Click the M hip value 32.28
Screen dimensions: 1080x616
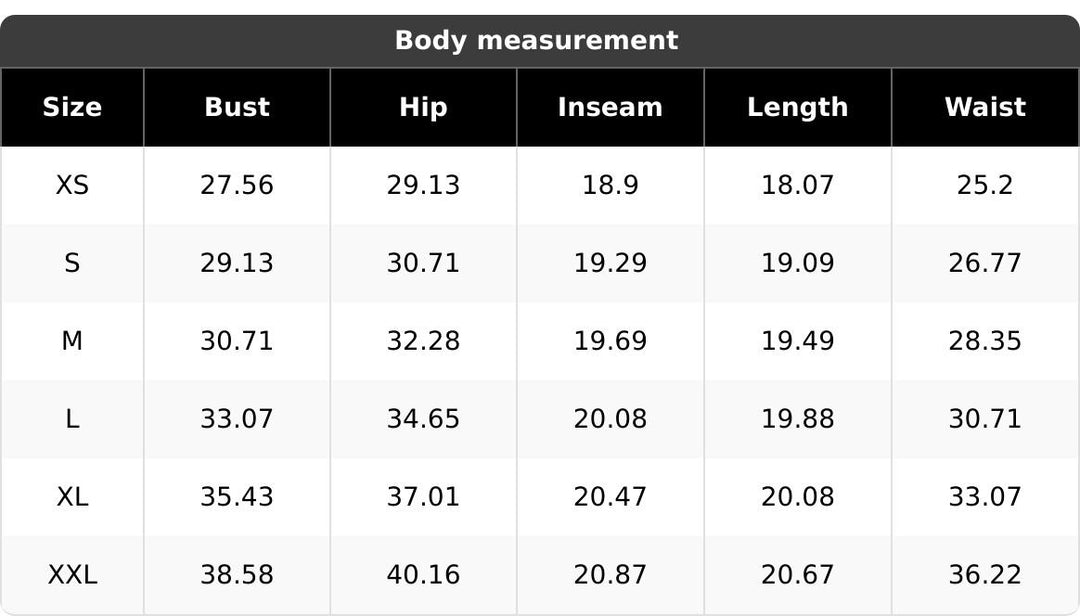tap(423, 341)
